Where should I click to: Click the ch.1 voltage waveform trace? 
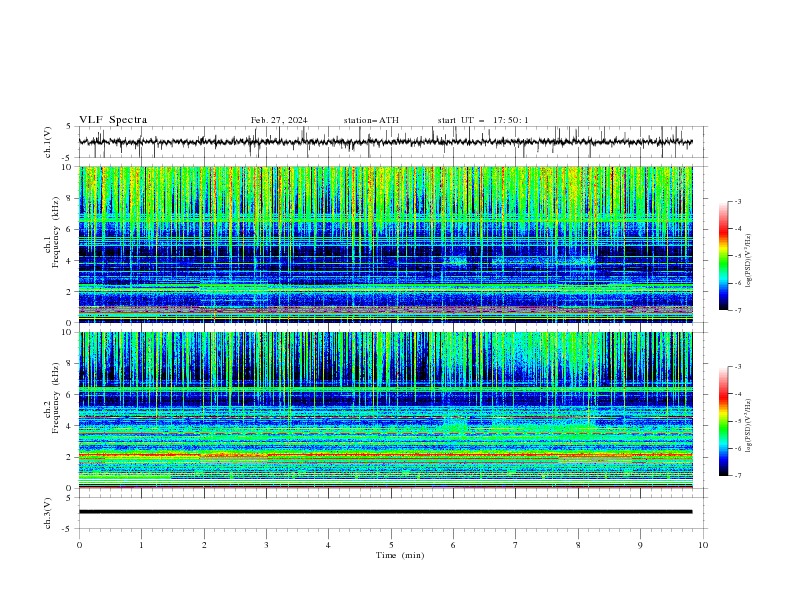pyautogui.click(x=385, y=142)
